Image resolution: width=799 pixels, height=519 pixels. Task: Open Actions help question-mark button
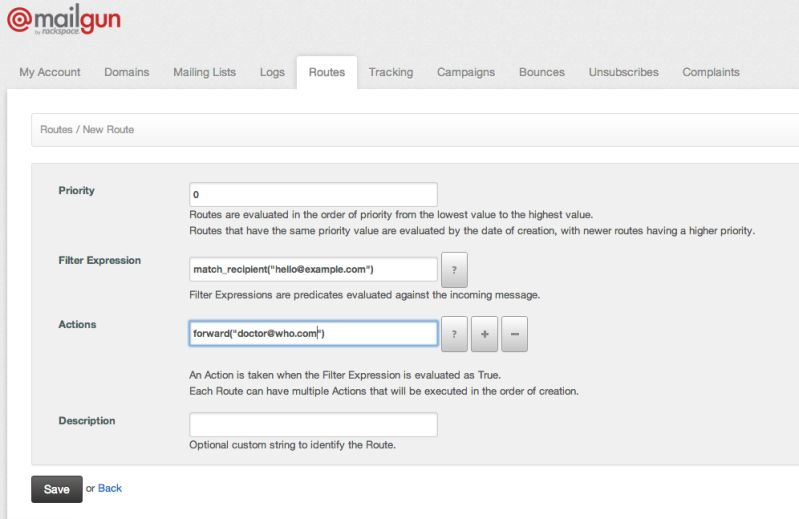454,334
